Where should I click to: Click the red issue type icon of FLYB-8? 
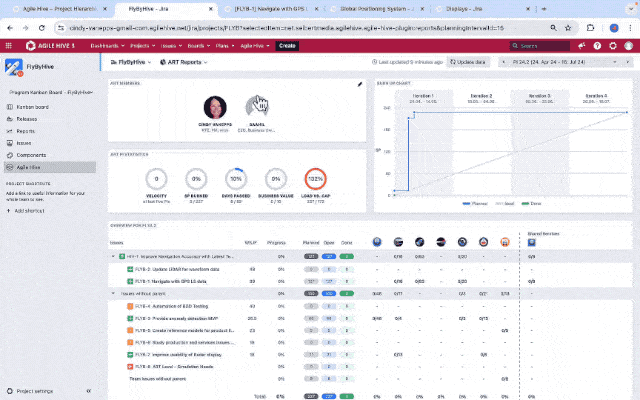tap(130, 367)
